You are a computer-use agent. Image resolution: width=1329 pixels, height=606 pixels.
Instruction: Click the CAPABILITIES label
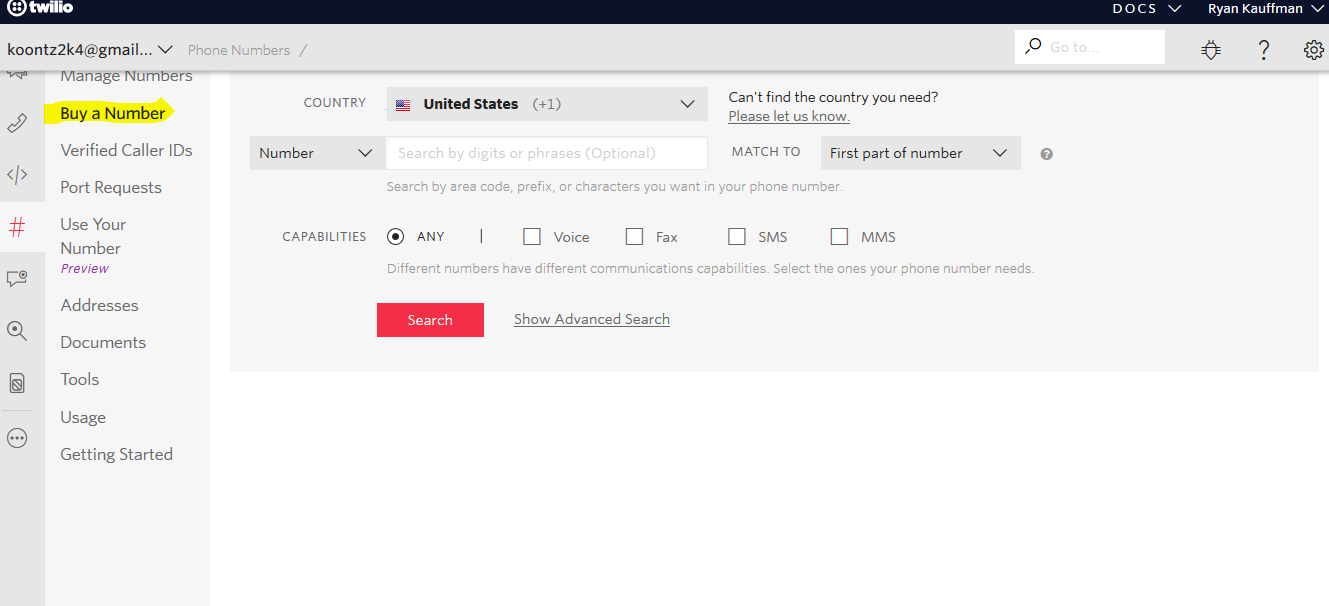point(324,237)
